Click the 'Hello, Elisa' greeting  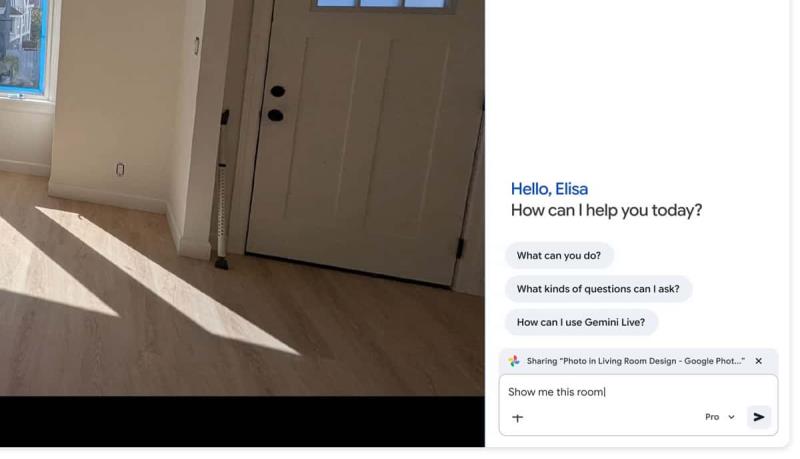[x=549, y=189]
